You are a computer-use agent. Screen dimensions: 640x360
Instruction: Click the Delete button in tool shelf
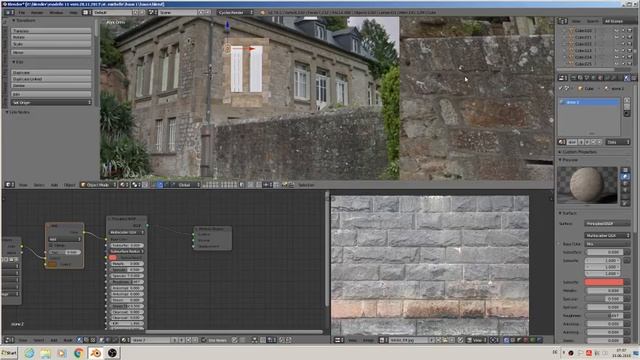(51, 85)
